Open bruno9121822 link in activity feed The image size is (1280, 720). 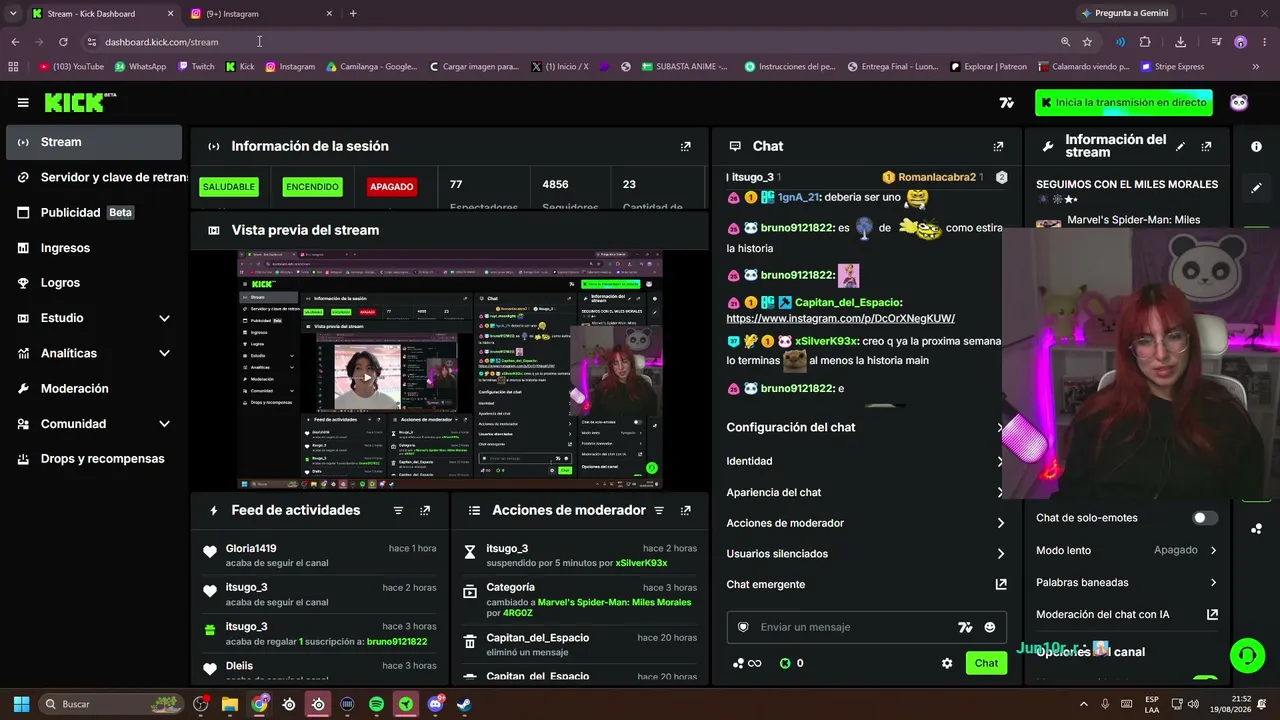pyautogui.click(x=397, y=642)
